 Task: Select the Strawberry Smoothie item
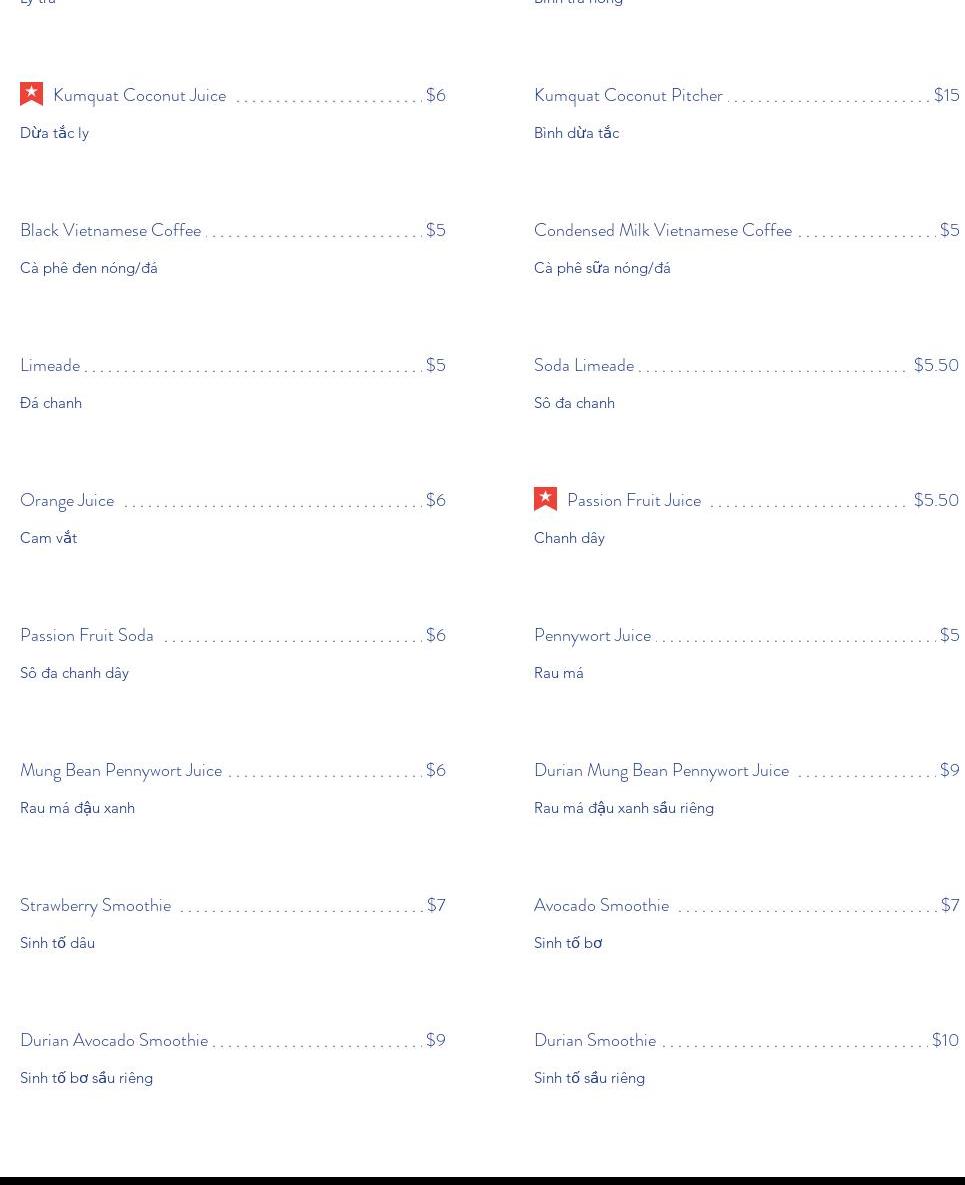pos(95,905)
